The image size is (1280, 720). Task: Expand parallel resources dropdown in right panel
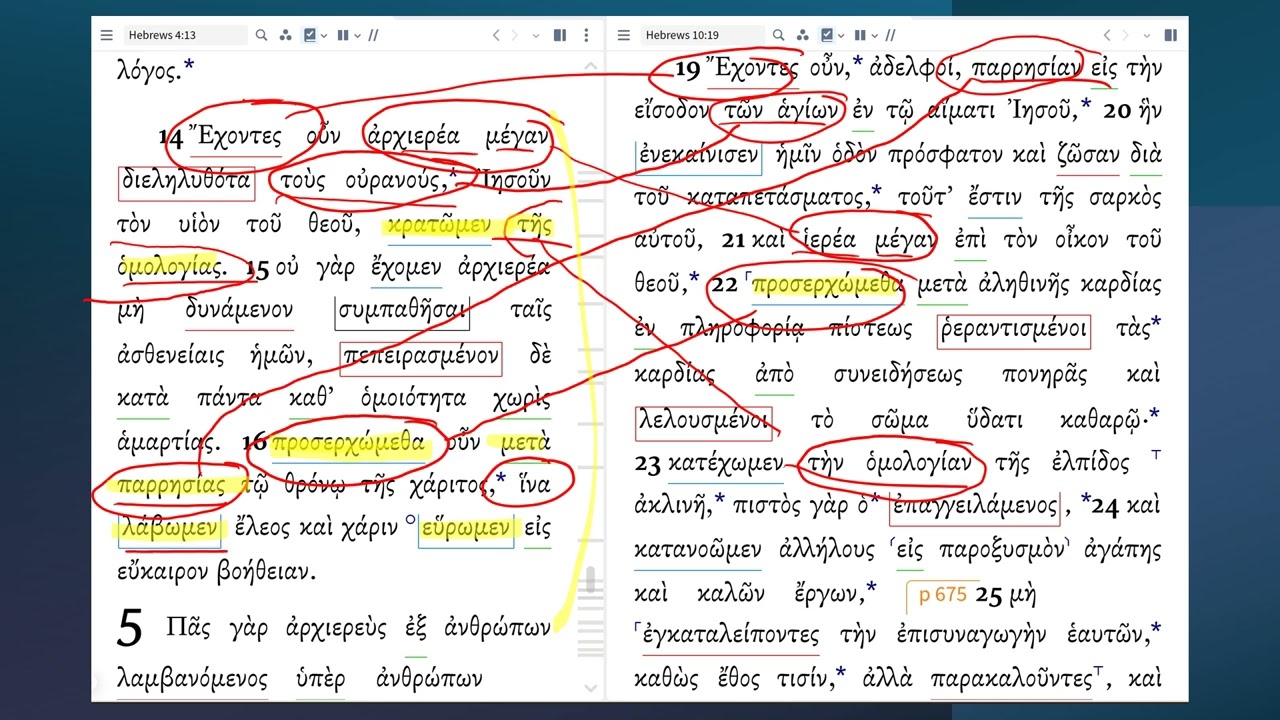[x=874, y=36]
